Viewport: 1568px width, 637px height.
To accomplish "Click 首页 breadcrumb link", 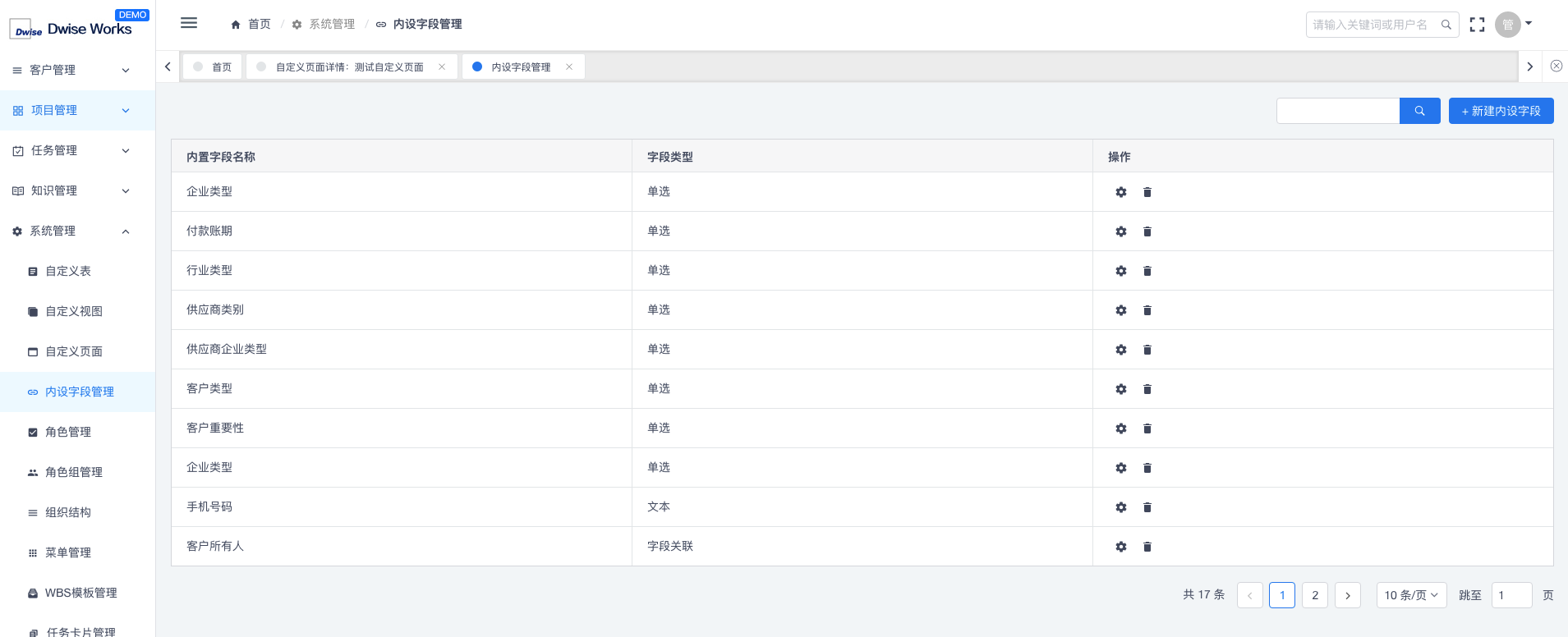I will click(251, 24).
